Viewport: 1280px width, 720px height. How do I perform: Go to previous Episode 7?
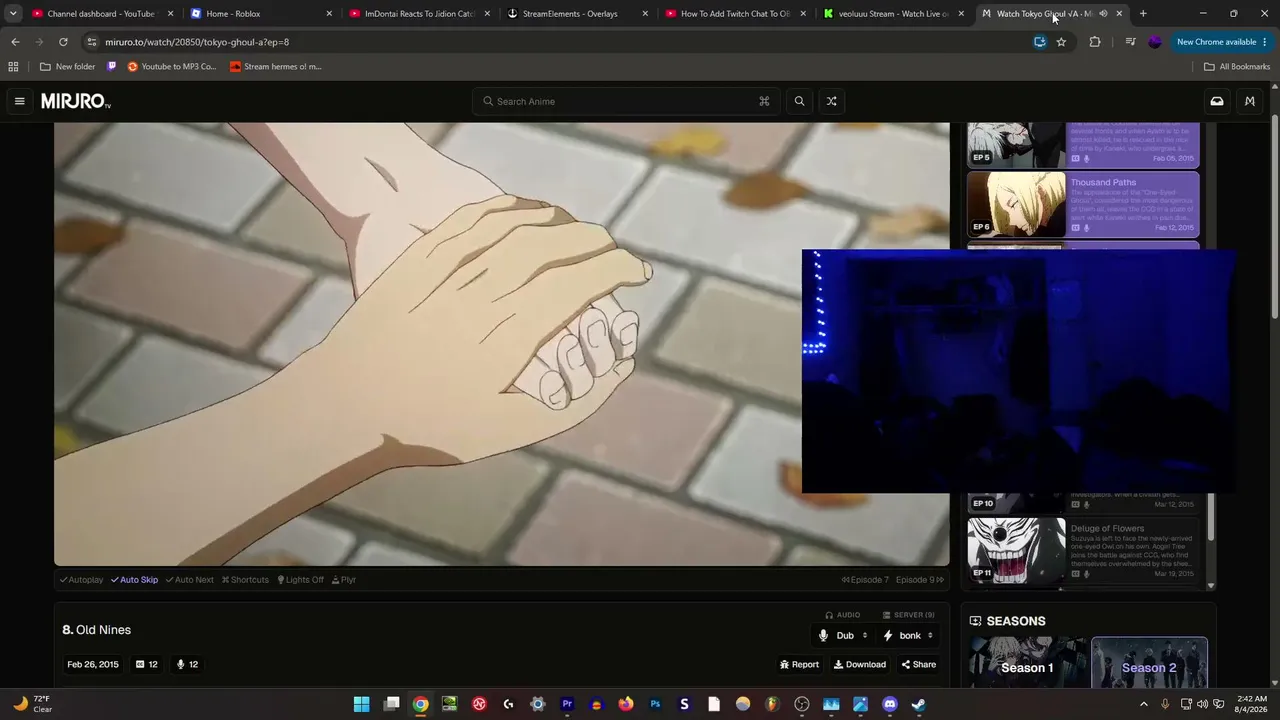coord(865,580)
